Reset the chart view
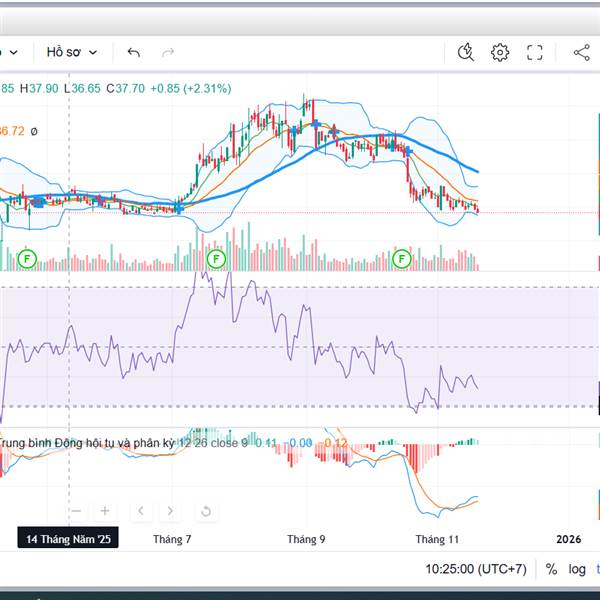This screenshot has width=600, height=600. (x=205, y=511)
